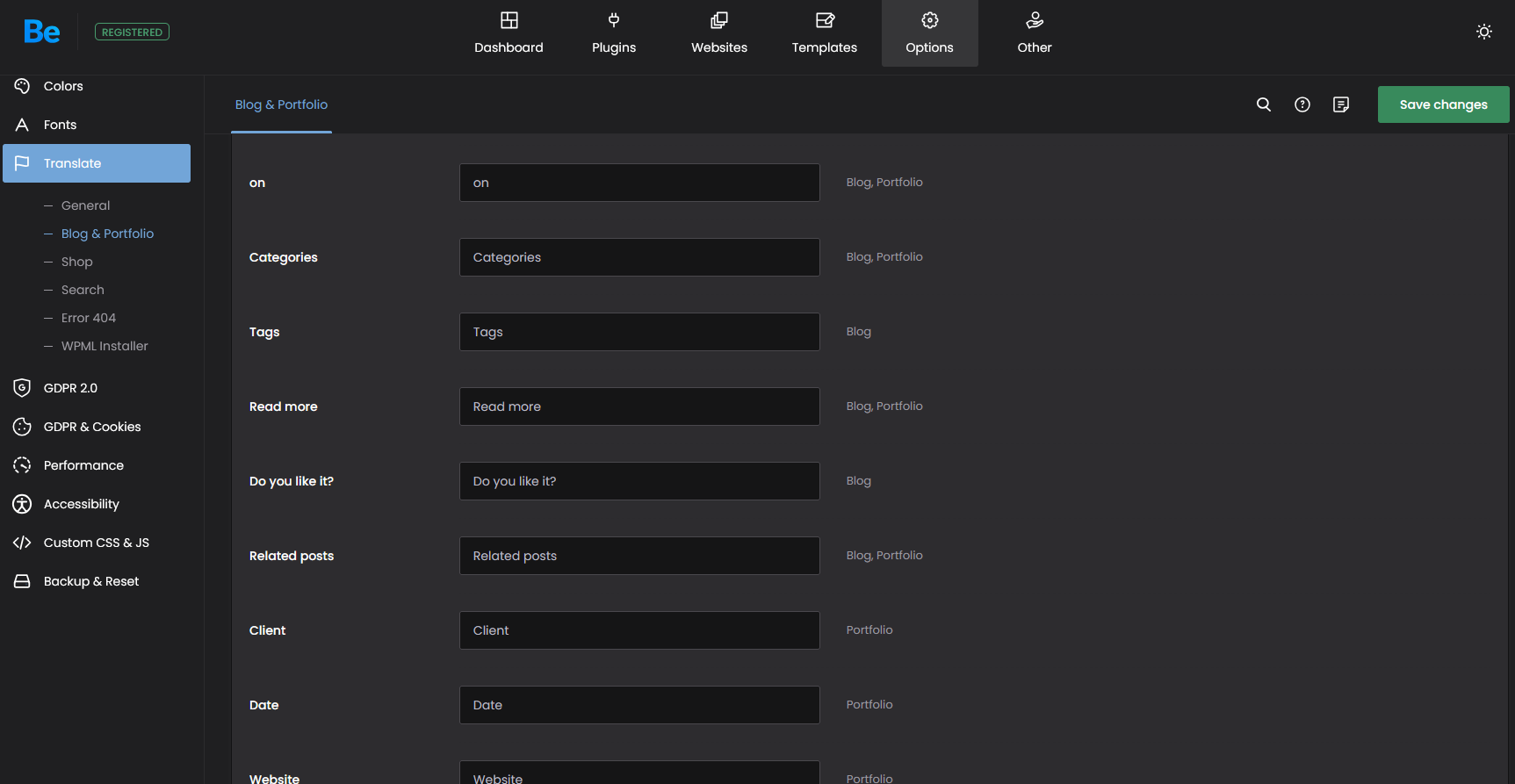Select the Blog & Portfolio tab
The height and width of the screenshot is (784, 1515).
281,104
